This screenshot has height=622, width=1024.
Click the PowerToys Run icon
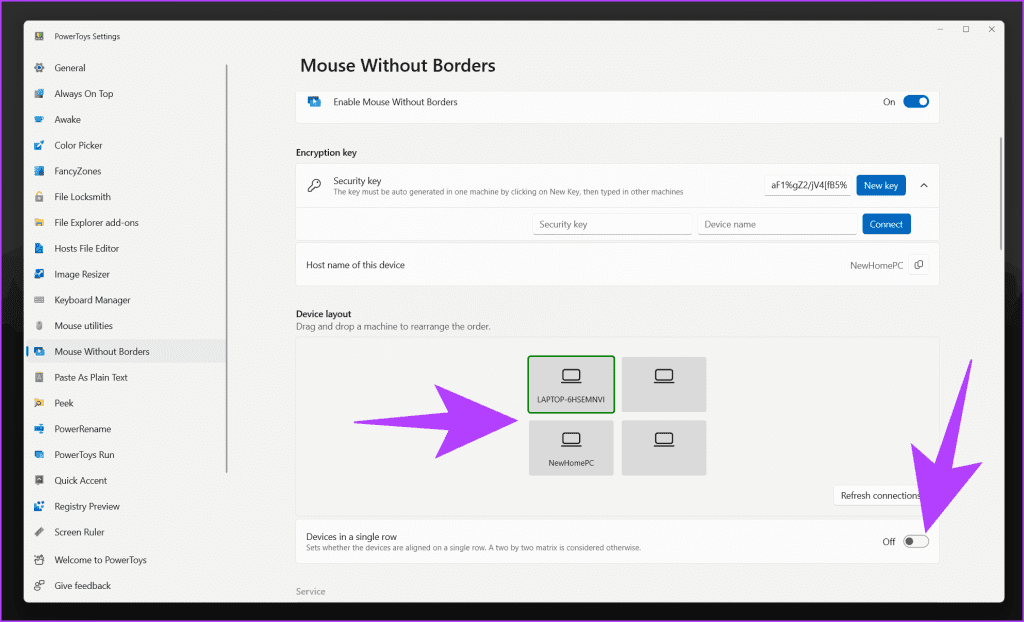click(x=39, y=455)
